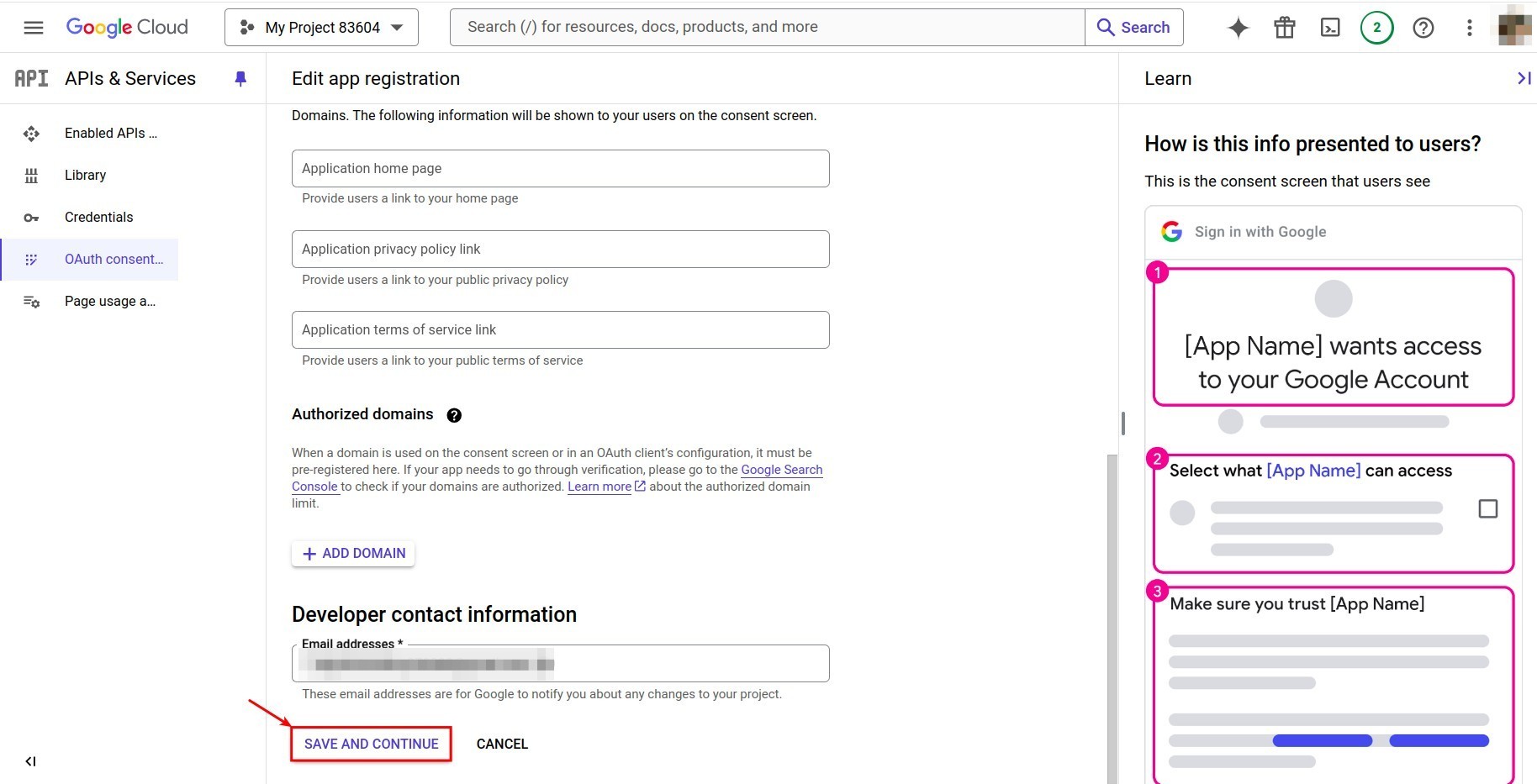Click the Library icon in the sidebar
Viewport: 1537px width, 784px height.
coord(31,175)
